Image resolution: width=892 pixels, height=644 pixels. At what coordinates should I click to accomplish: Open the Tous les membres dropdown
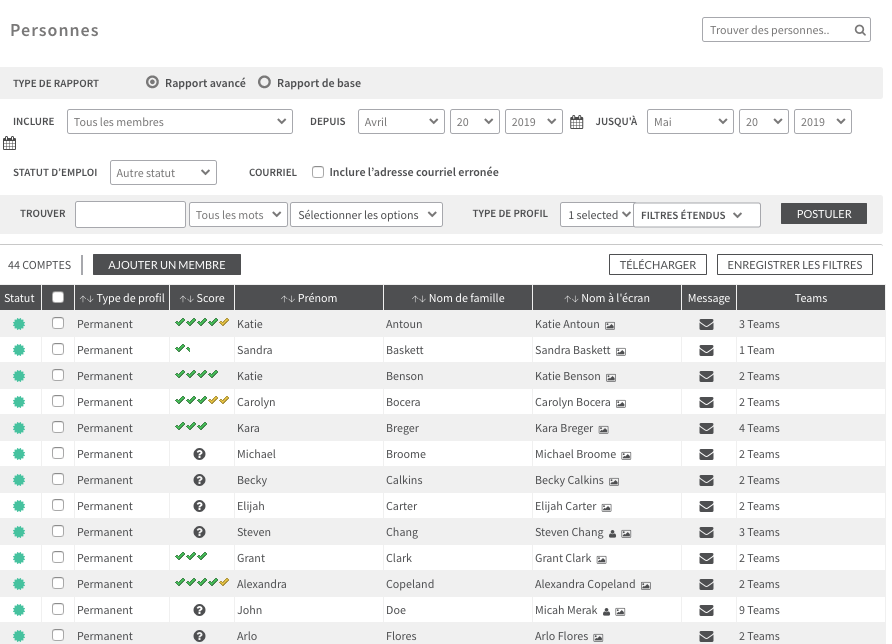180,122
